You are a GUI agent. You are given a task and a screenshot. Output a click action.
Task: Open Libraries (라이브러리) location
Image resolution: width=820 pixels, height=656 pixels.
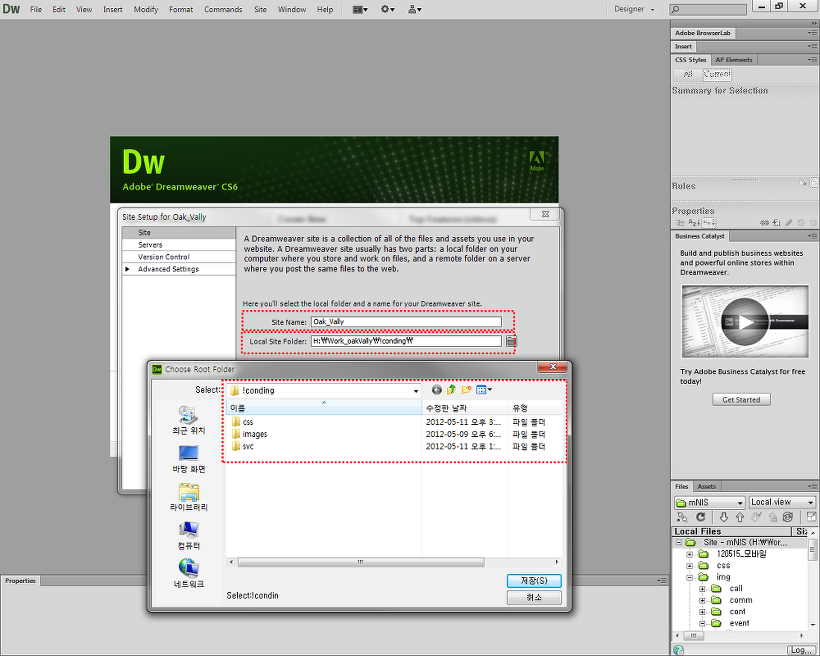(x=188, y=497)
